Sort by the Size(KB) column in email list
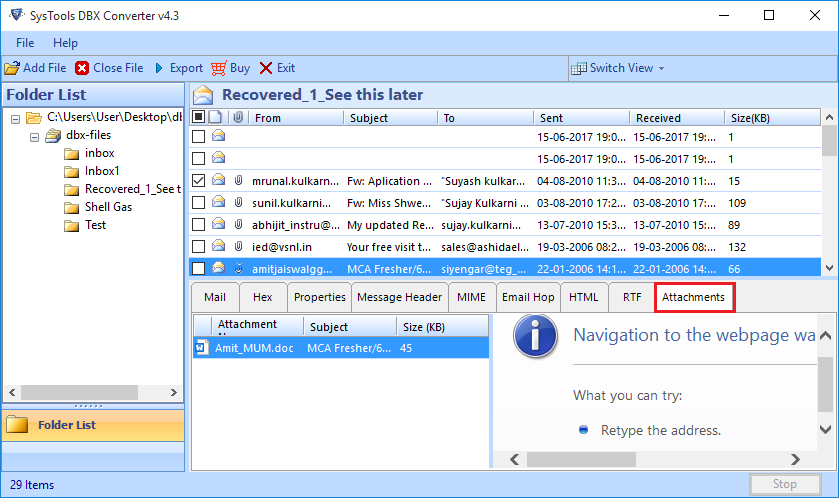Screen dimensions: 839x498 point(773,118)
